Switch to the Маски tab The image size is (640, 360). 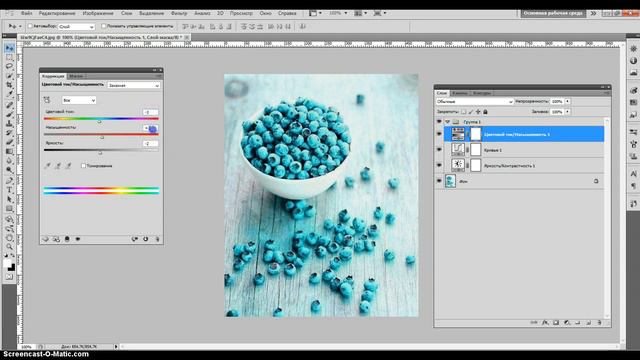point(76,76)
